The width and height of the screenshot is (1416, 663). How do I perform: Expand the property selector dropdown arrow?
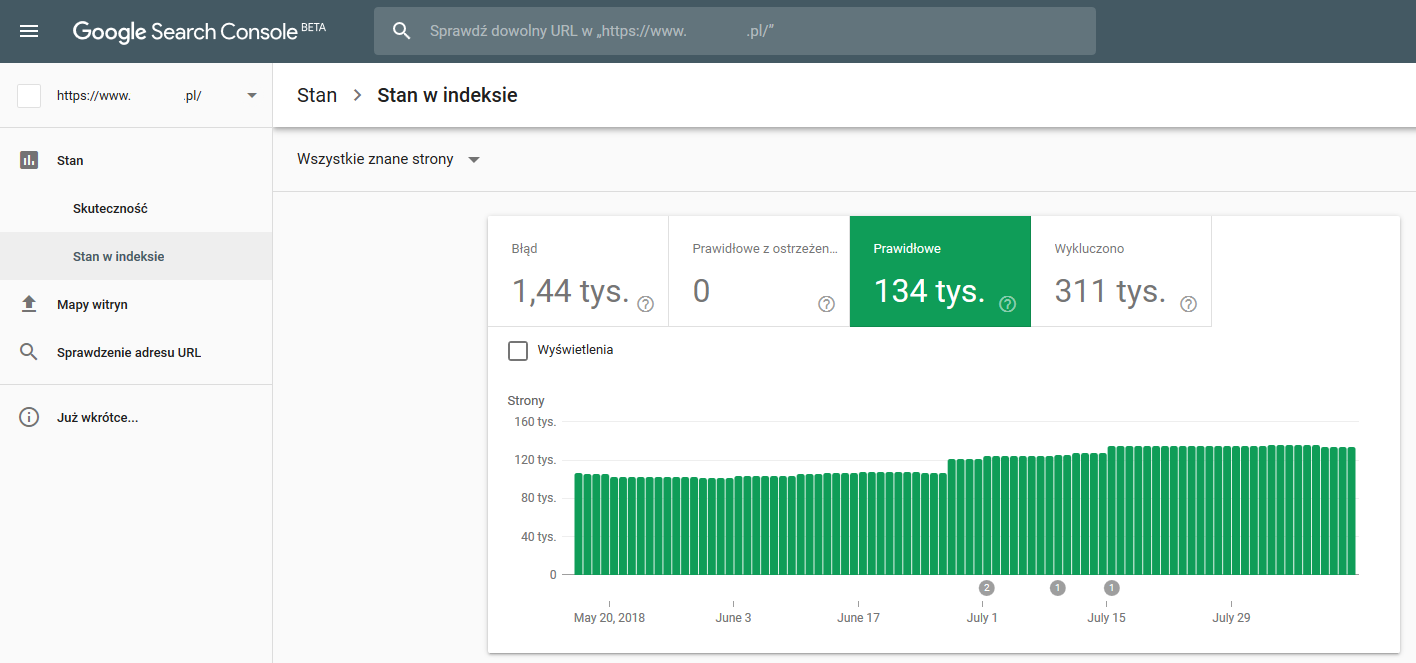point(252,96)
